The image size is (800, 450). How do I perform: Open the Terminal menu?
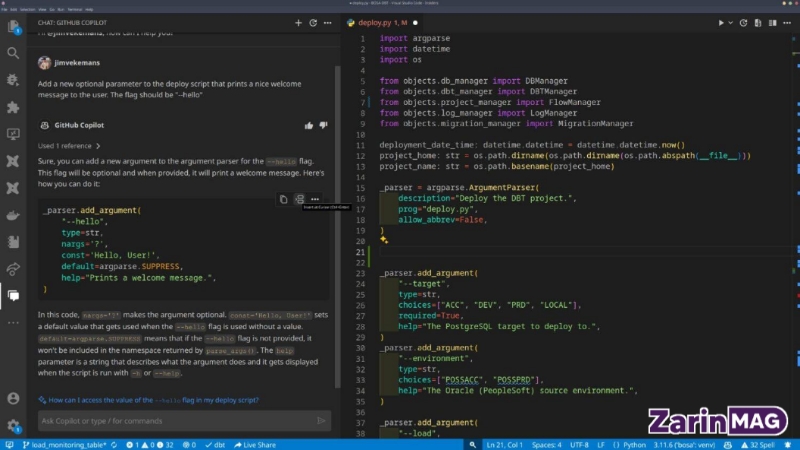[x=74, y=9]
